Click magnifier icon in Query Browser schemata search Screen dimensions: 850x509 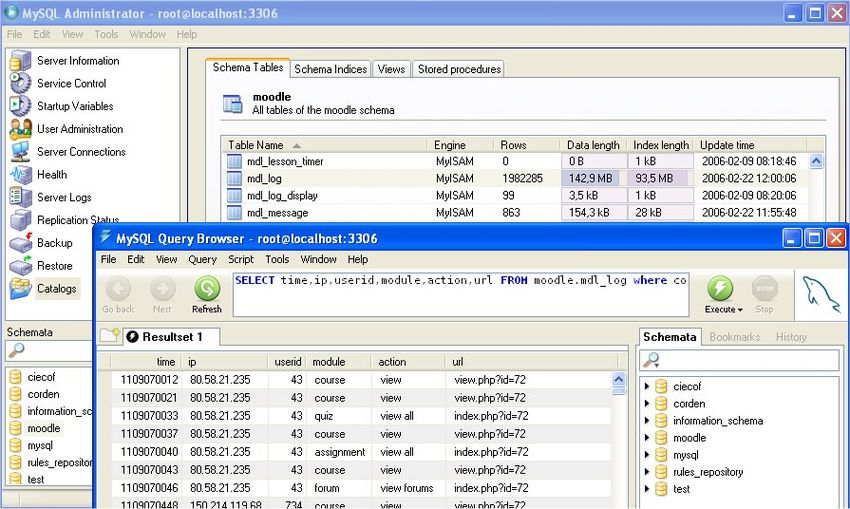[x=651, y=360]
